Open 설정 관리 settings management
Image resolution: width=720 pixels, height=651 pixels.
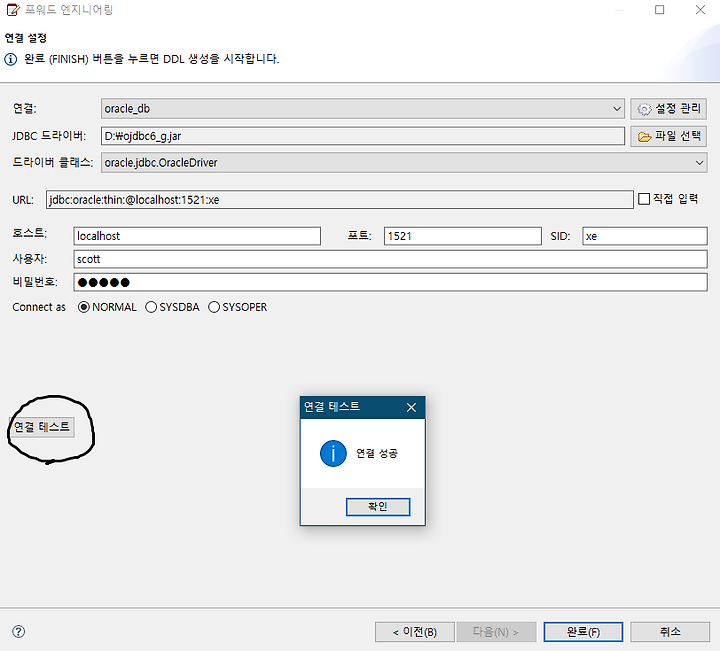668,109
